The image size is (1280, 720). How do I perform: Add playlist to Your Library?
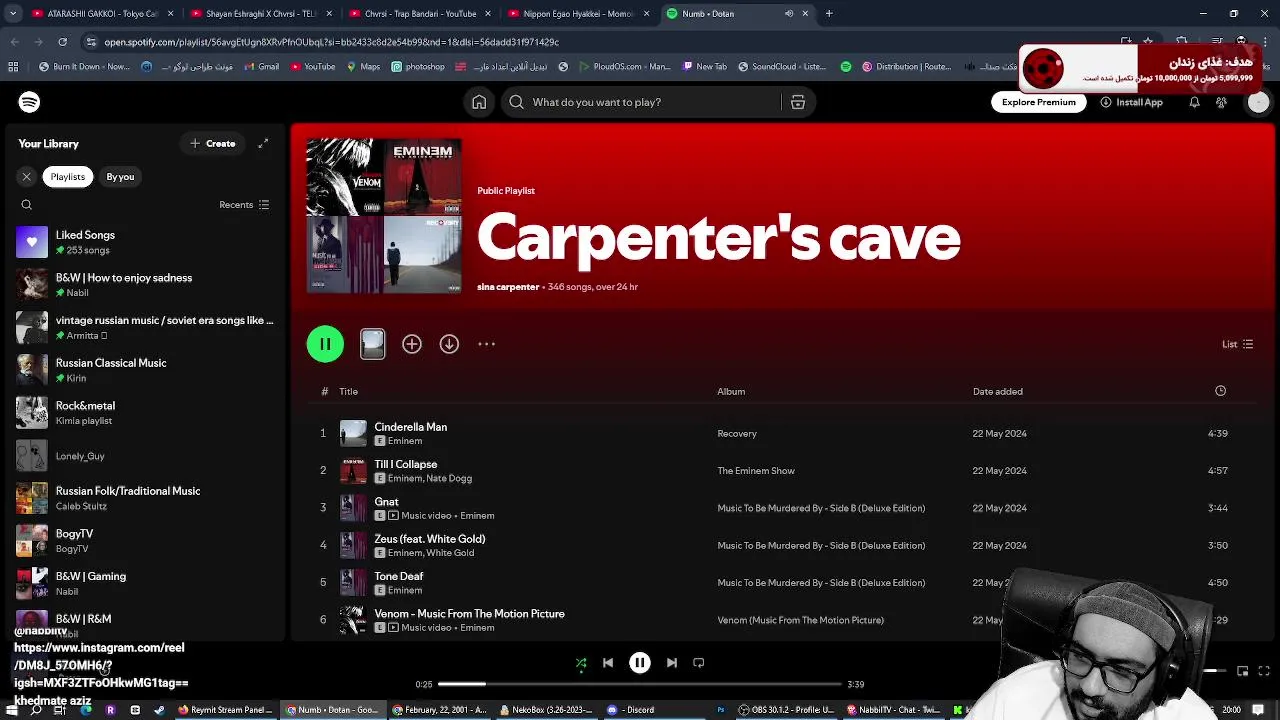pyautogui.click(x=412, y=344)
